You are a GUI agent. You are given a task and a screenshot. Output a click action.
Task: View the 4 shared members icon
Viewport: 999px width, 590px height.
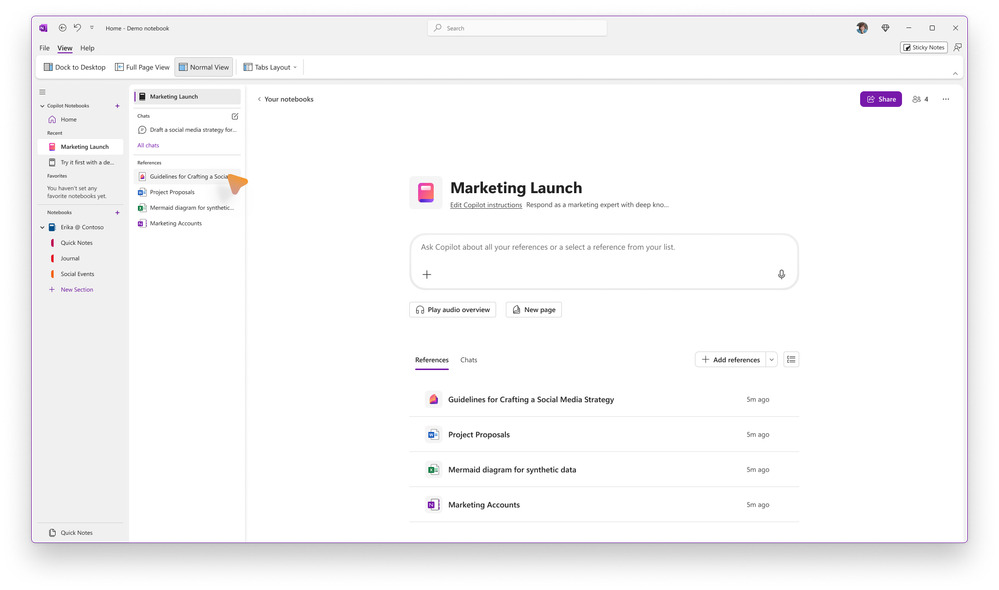pos(920,99)
